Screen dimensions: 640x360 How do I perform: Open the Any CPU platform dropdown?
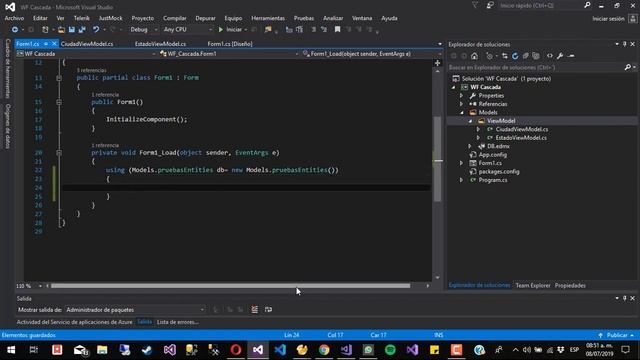[x=188, y=29]
